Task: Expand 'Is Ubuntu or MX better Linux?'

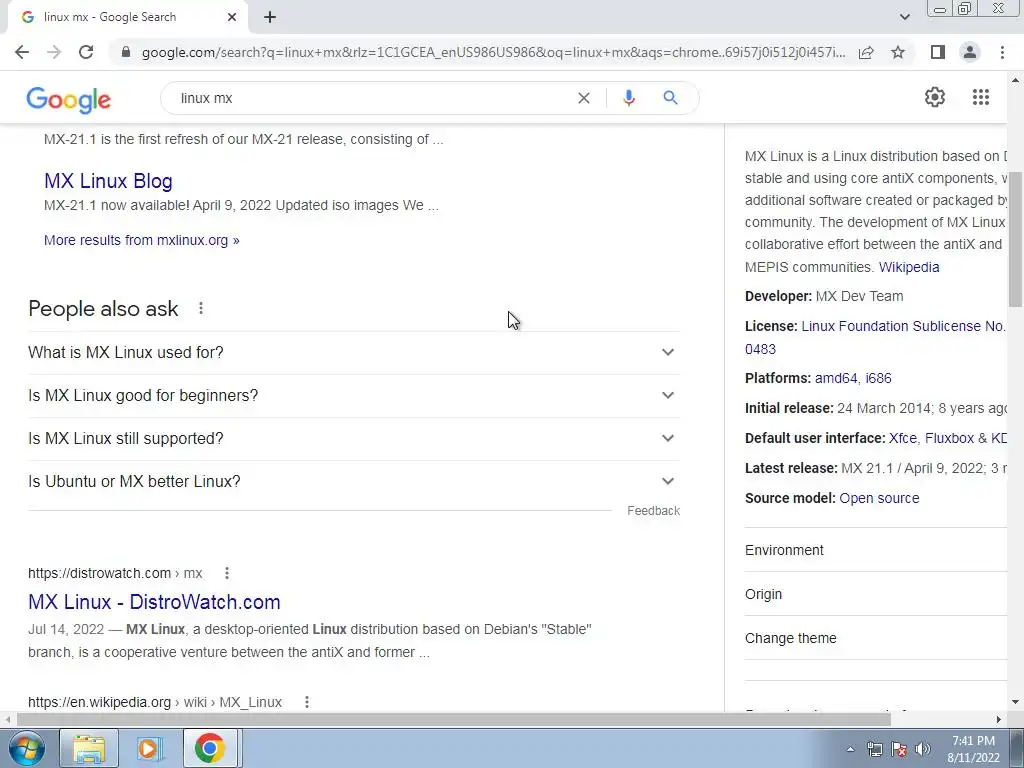Action: tap(354, 482)
